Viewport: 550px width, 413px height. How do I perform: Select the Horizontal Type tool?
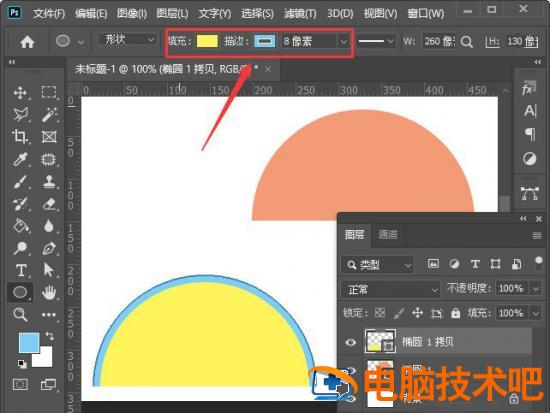pos(20,270)
